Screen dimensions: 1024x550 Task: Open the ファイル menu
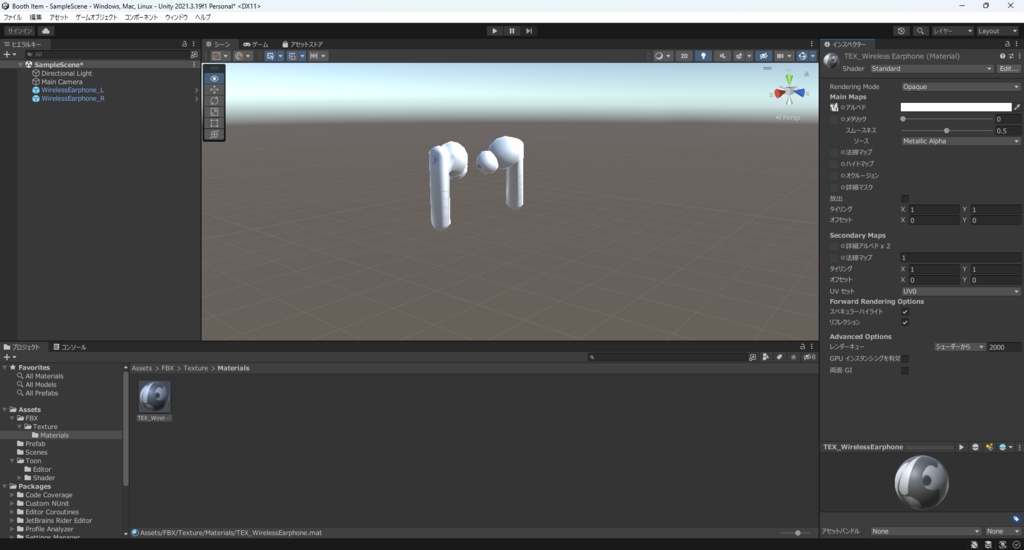(x=13, y=18)
